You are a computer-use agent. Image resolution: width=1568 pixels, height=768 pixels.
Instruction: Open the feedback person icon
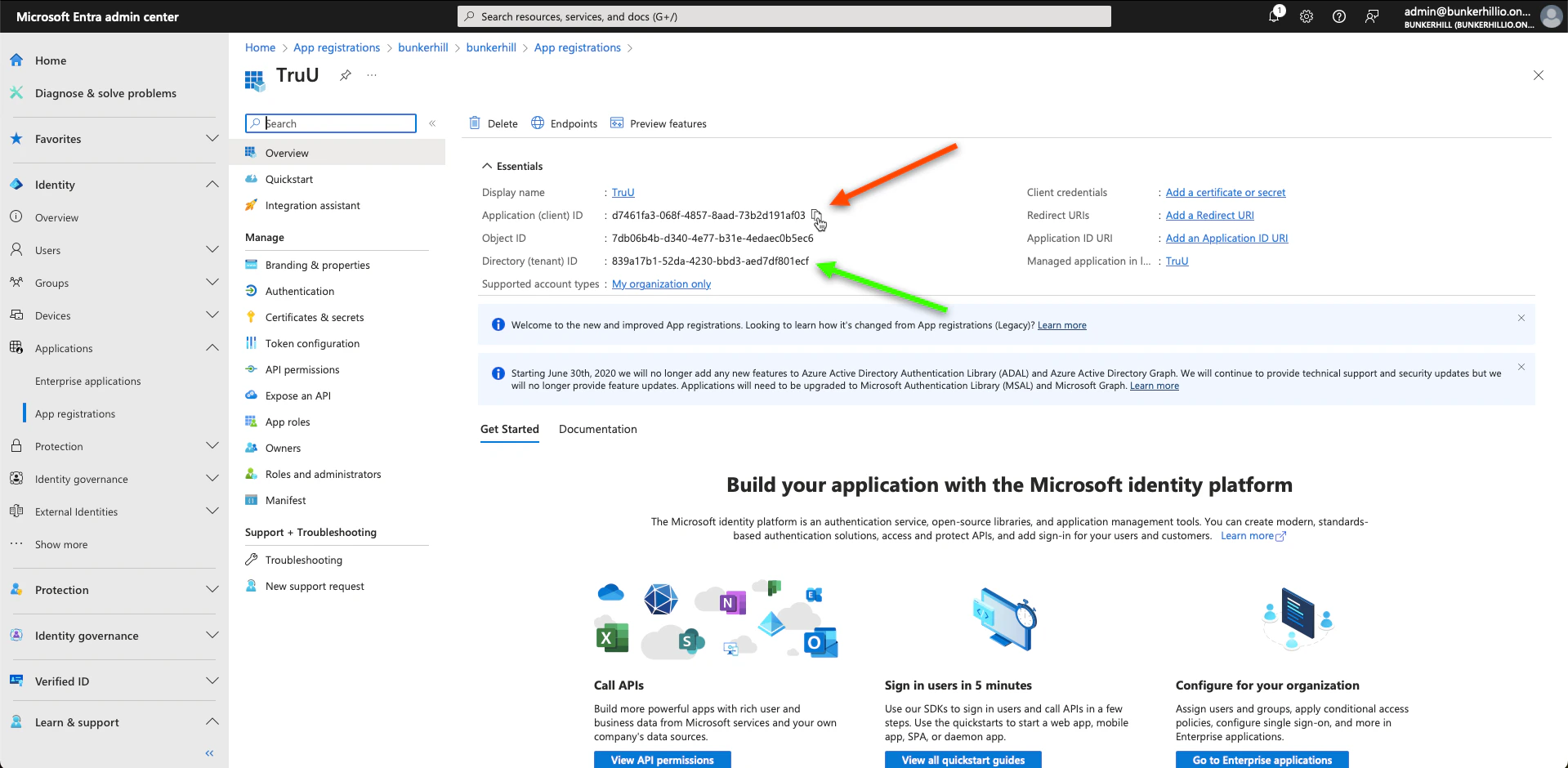pyautogui.click(x=1372, y=16)
